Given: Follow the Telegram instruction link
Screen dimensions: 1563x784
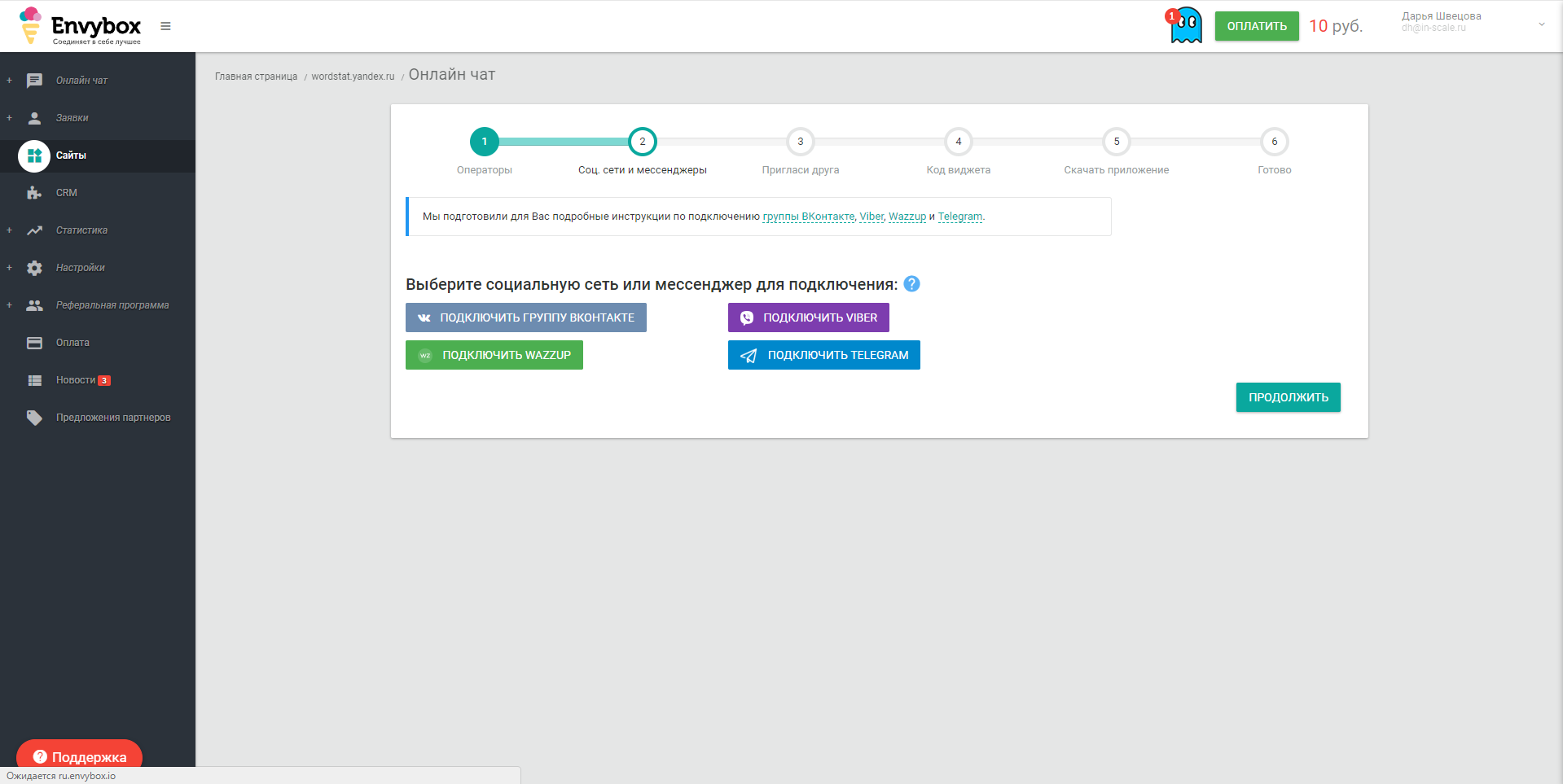Looking at the screenshot, I should pyautogui.click(x=960, y=217).
